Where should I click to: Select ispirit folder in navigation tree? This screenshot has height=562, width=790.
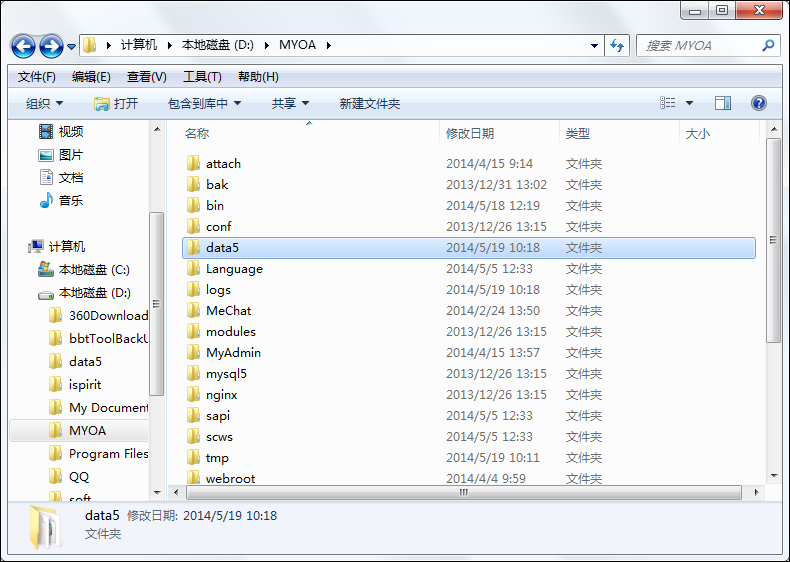tap(75, 385)
